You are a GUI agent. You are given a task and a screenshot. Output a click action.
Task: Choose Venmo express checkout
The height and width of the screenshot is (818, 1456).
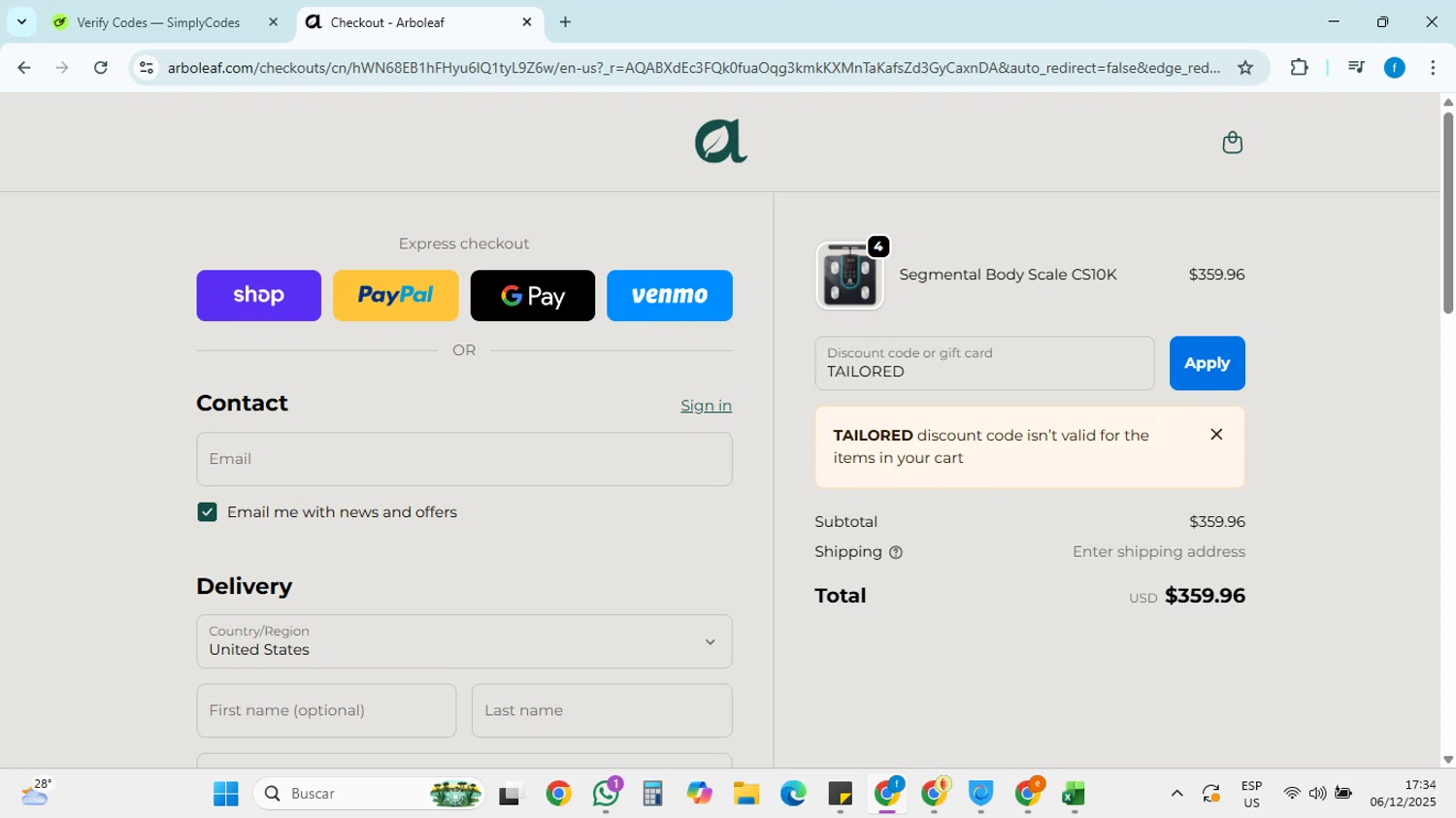coord(670,295)
